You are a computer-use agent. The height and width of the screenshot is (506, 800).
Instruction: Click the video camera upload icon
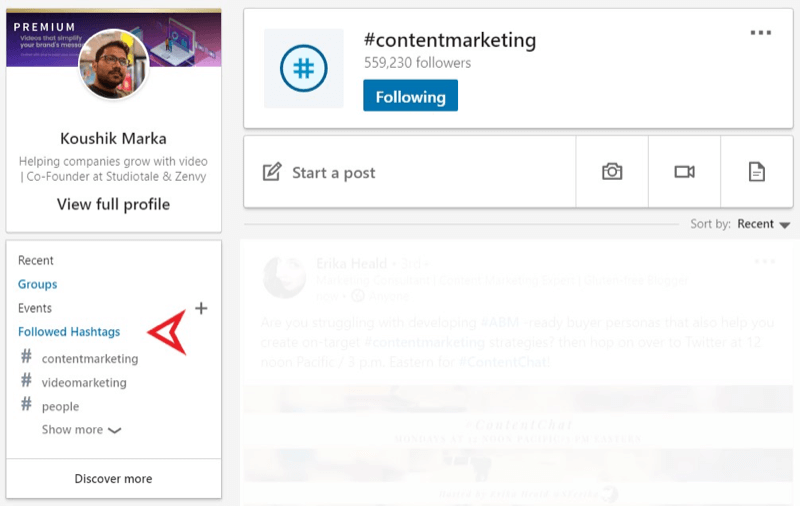tap(684, 172)
